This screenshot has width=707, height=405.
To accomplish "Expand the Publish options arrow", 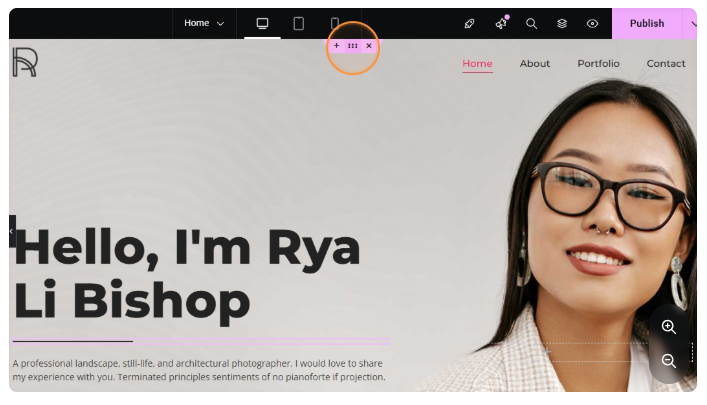I will point(691,23).
